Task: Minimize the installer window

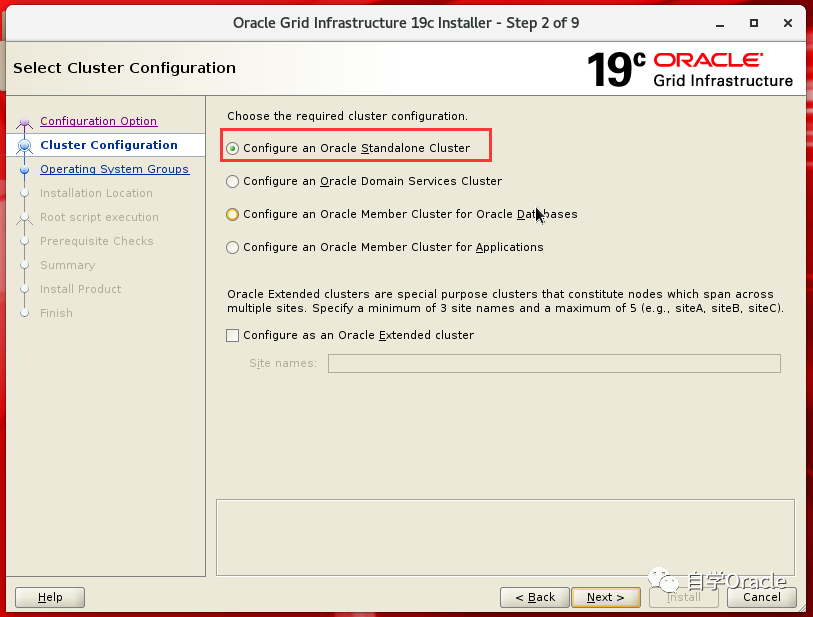Action: [720, 24]
